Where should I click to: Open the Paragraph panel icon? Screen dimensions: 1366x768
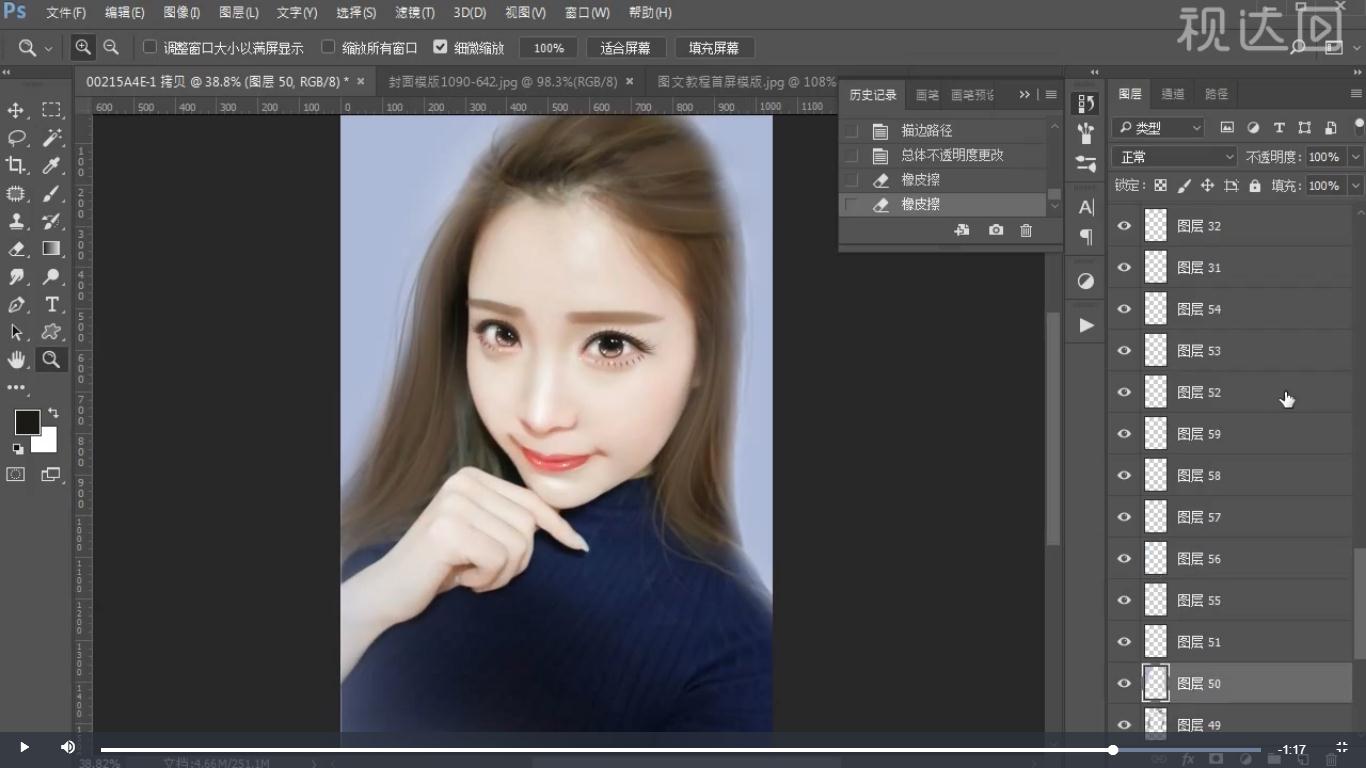[1086, 238]
